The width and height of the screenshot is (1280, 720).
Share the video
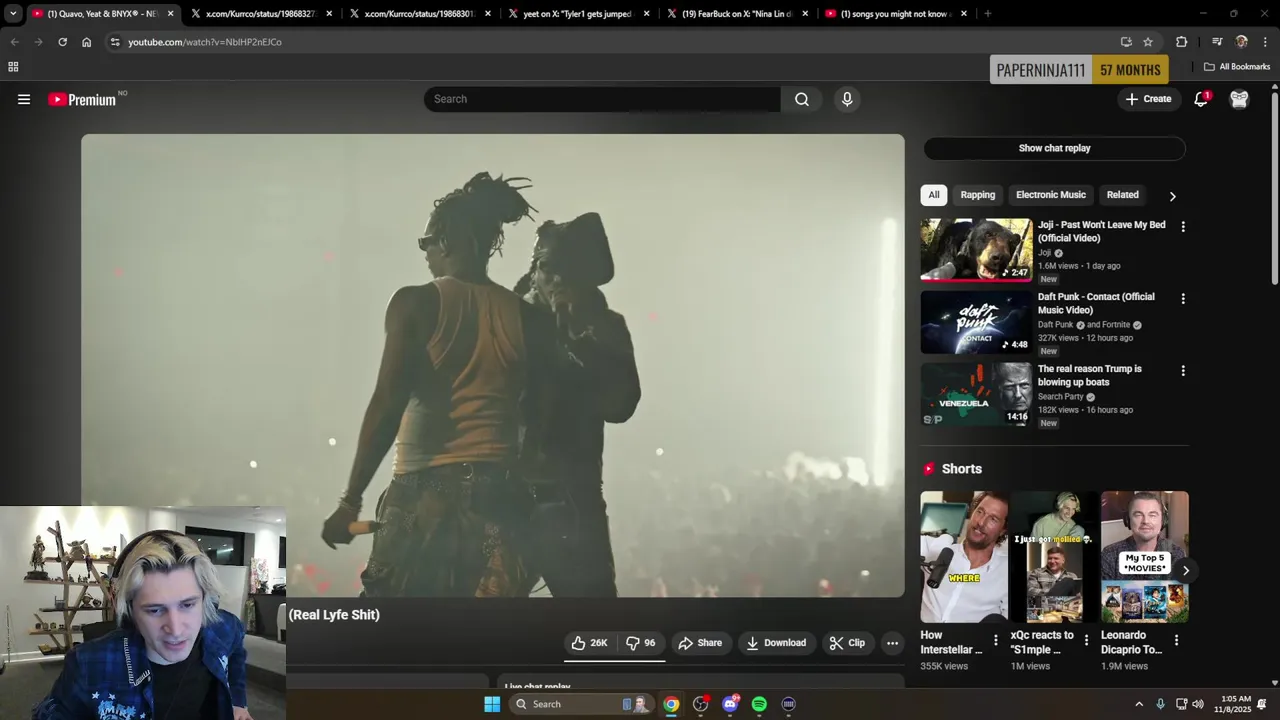tap(700, 643)
